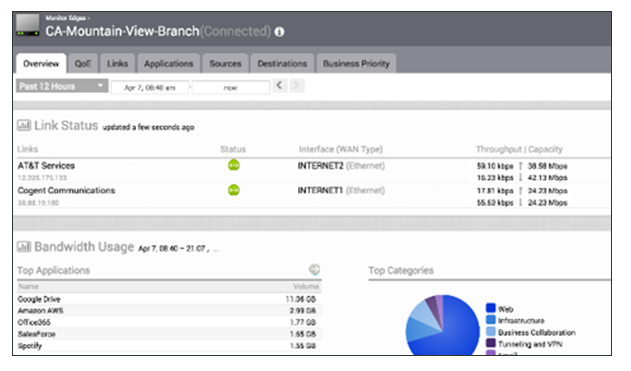Click the Business Collaboration legend swatch
The image size is (631, 371).
pos(491,332)
